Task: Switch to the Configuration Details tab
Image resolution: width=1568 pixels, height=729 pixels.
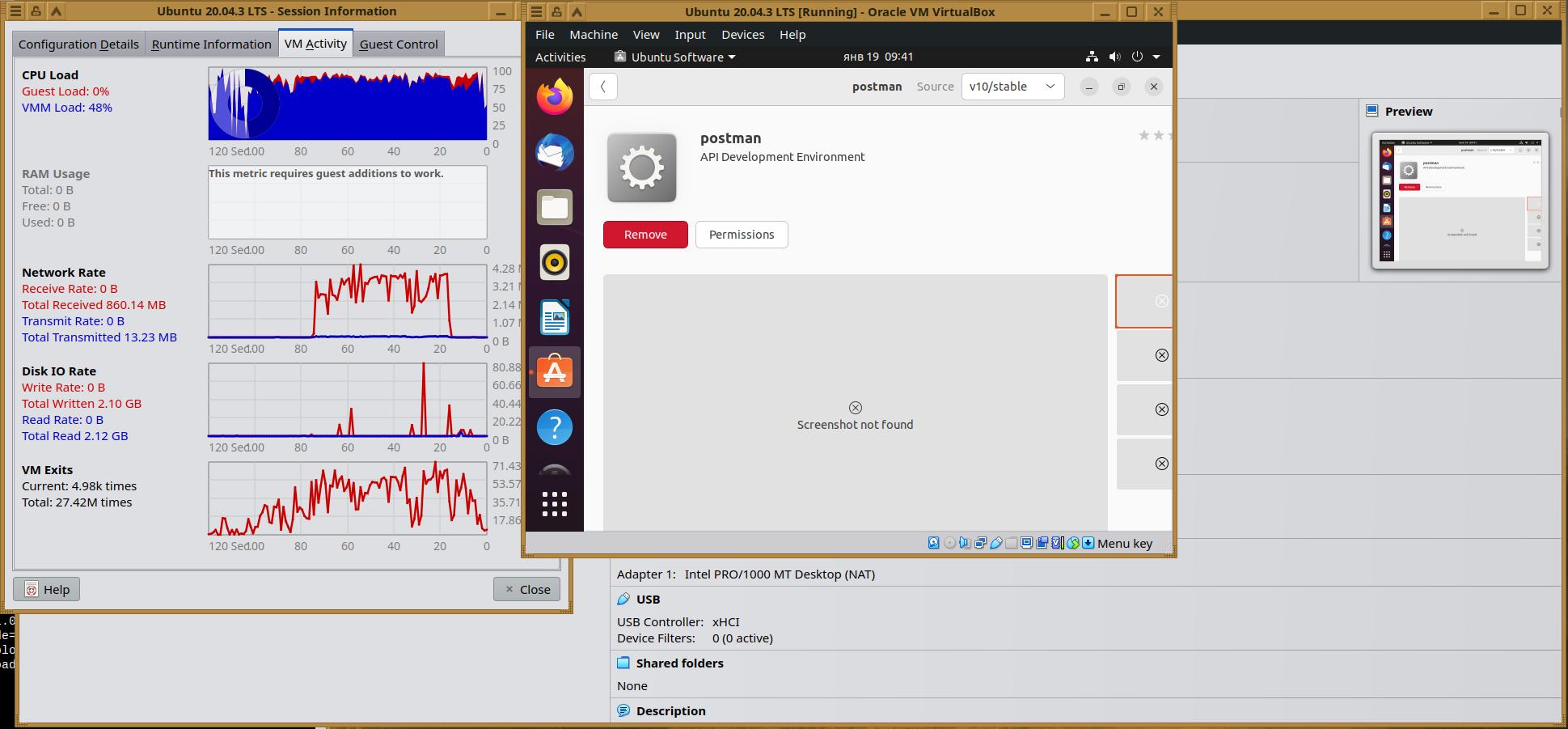Action: coord(79,44)
